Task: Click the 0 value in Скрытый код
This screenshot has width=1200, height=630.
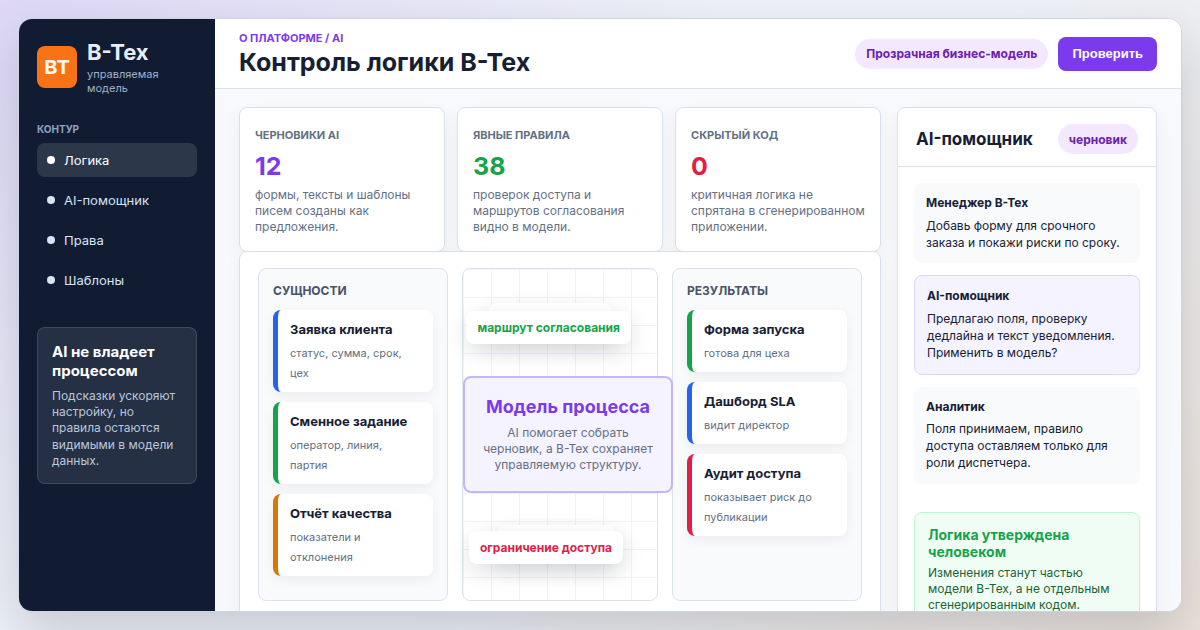Action: (x=699, y=166)
